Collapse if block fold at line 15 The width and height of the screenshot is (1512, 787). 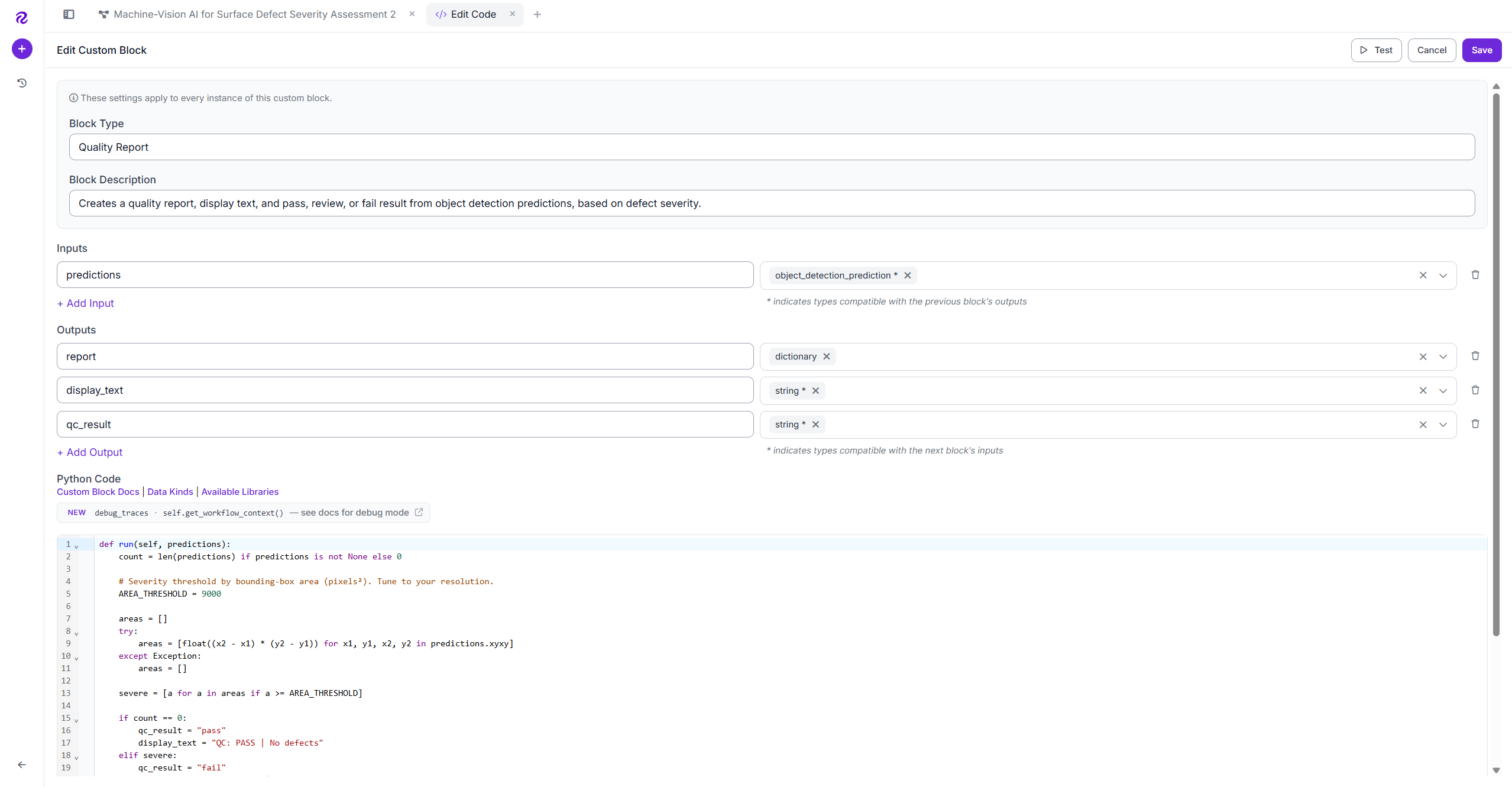[76, 720]
